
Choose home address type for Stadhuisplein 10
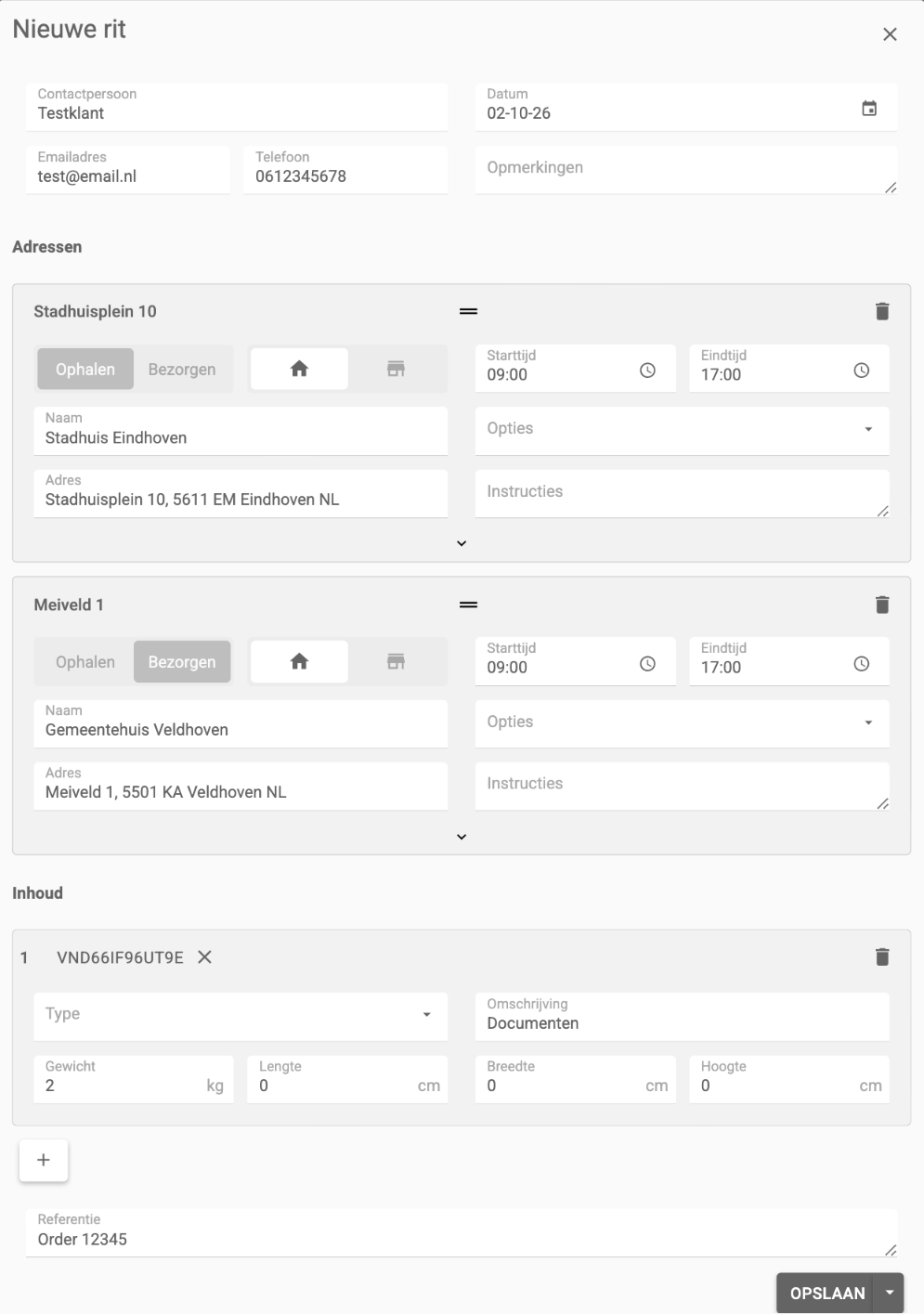click(x=299, y=369)
